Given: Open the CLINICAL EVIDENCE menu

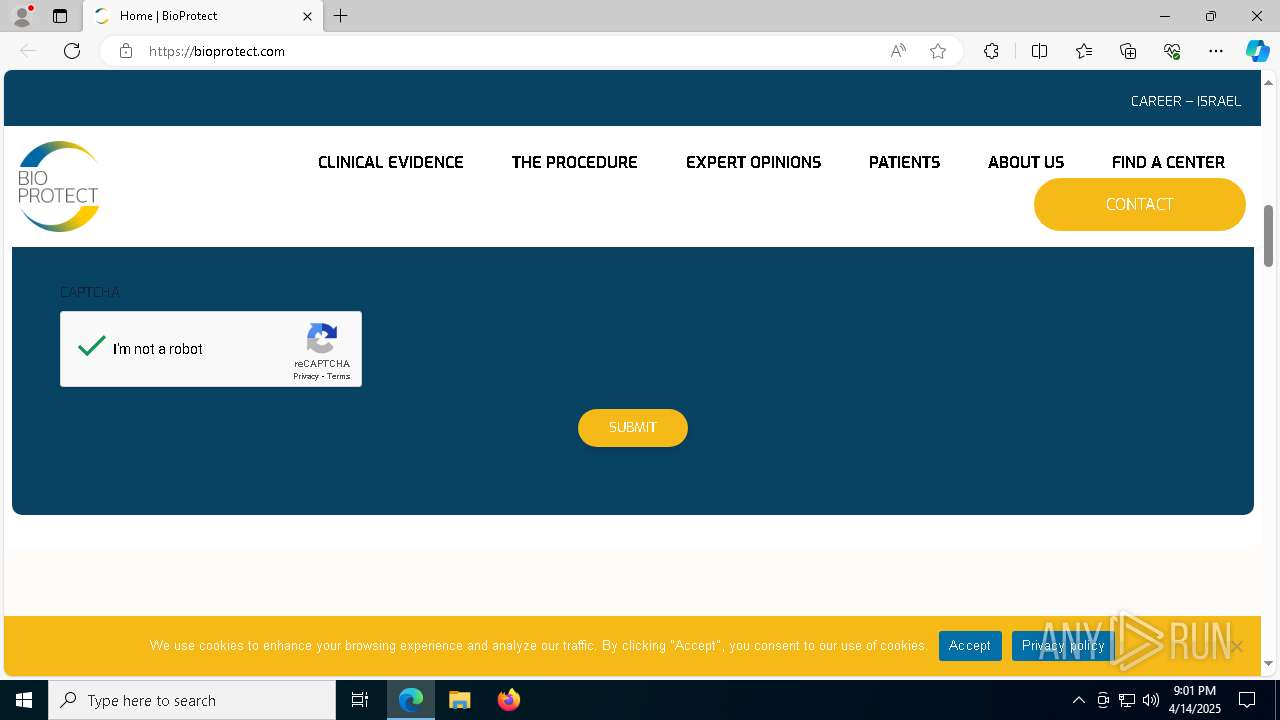Looking at the screenshot, I should pos(391,162).
